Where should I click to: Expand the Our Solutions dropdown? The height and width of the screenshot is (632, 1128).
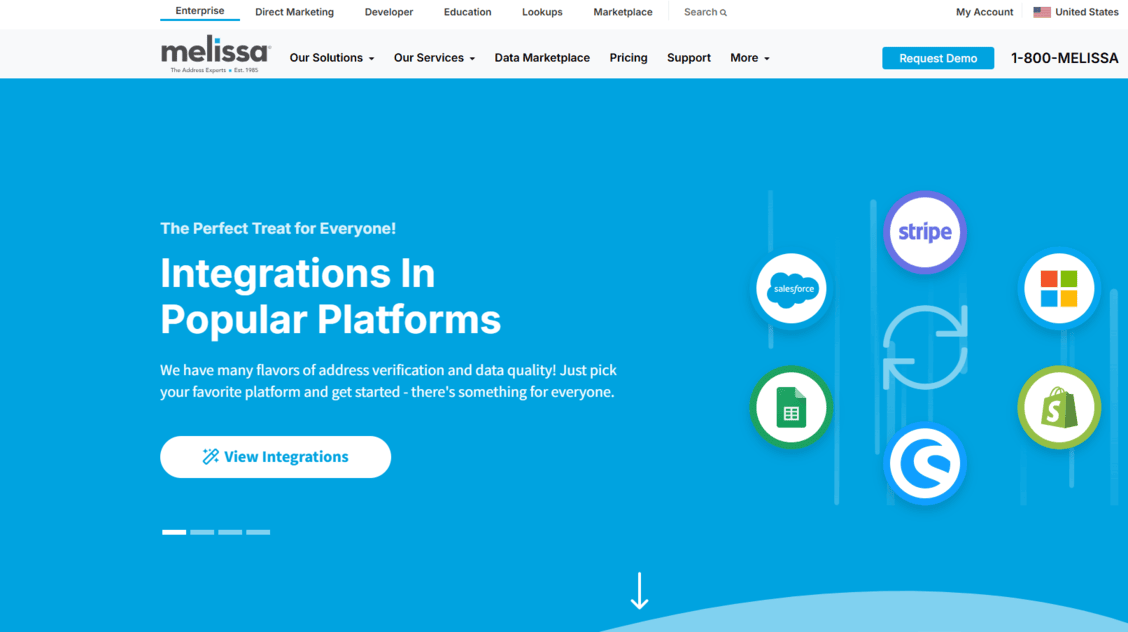331,58
